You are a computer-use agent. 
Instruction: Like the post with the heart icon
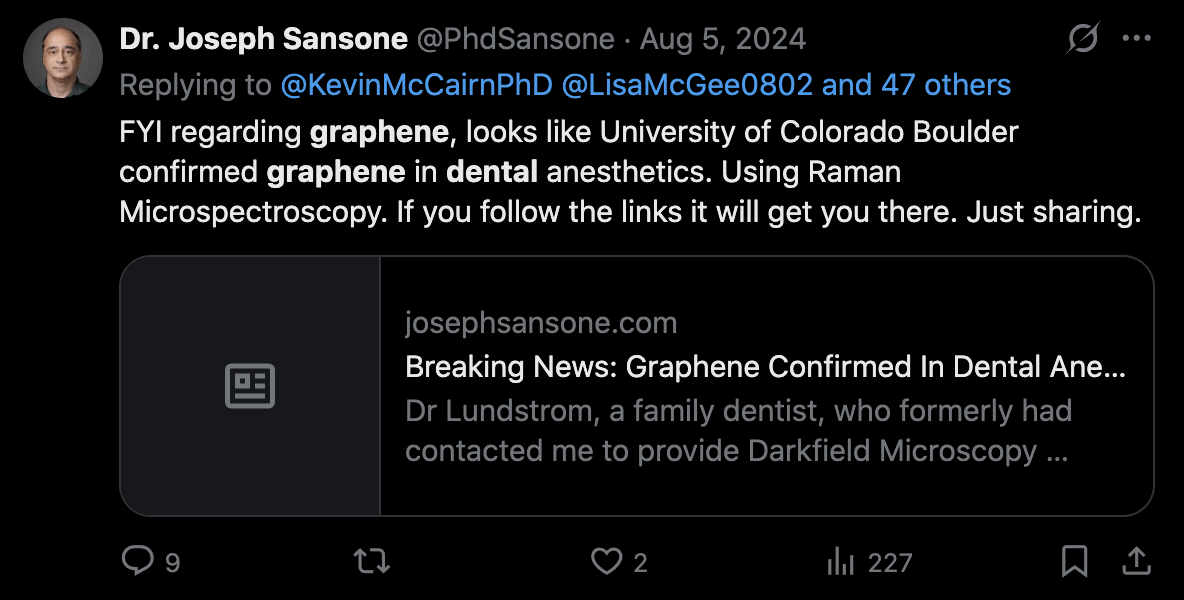click(x=606, y=562)
